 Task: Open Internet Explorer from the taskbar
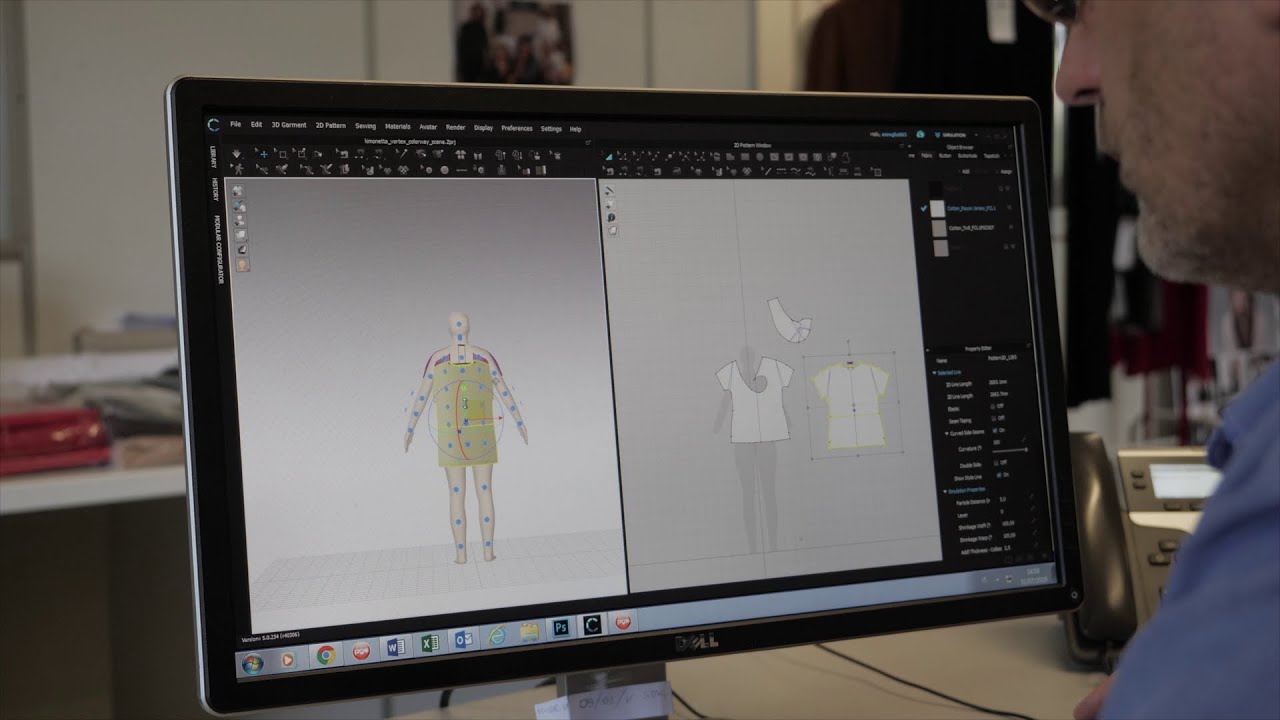point(497,636)
